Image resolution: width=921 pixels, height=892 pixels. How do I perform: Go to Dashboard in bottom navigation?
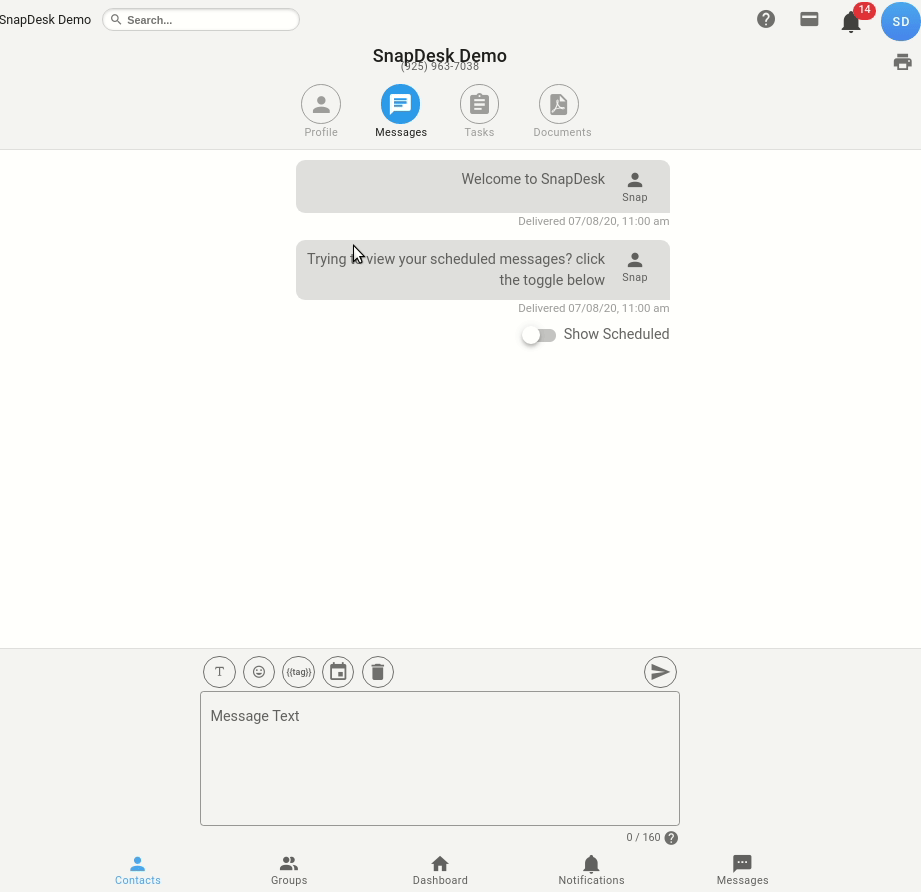pos(440,871)
